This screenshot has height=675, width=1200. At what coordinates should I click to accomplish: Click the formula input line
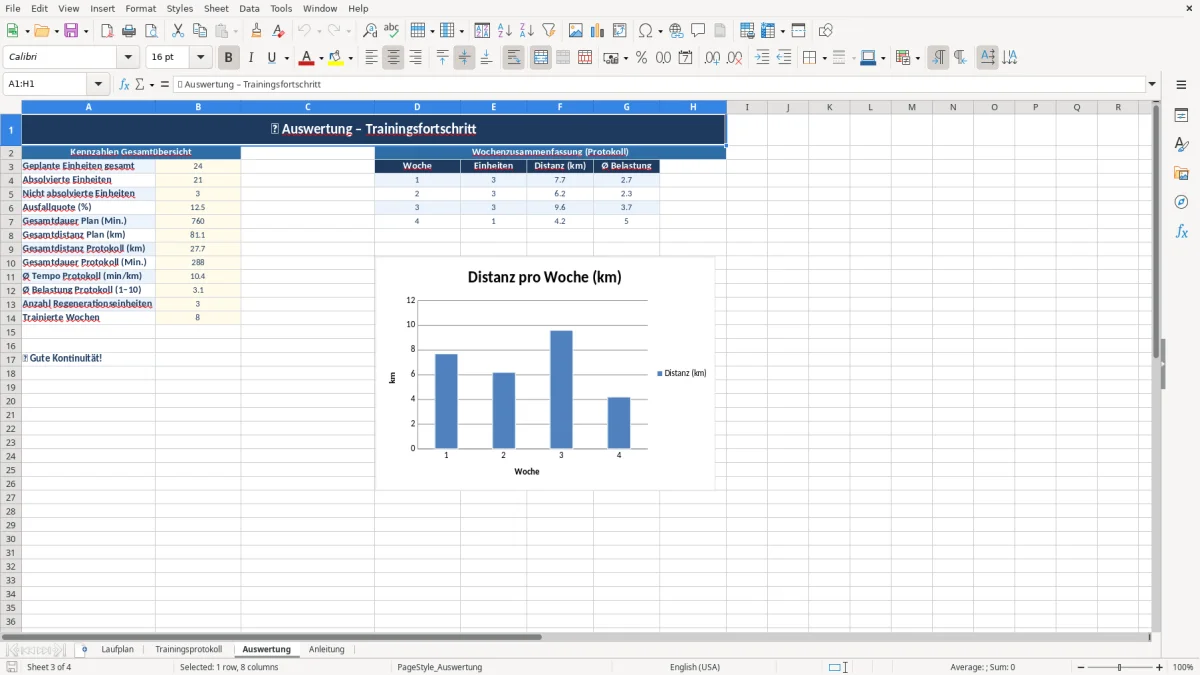click(659, 84)
